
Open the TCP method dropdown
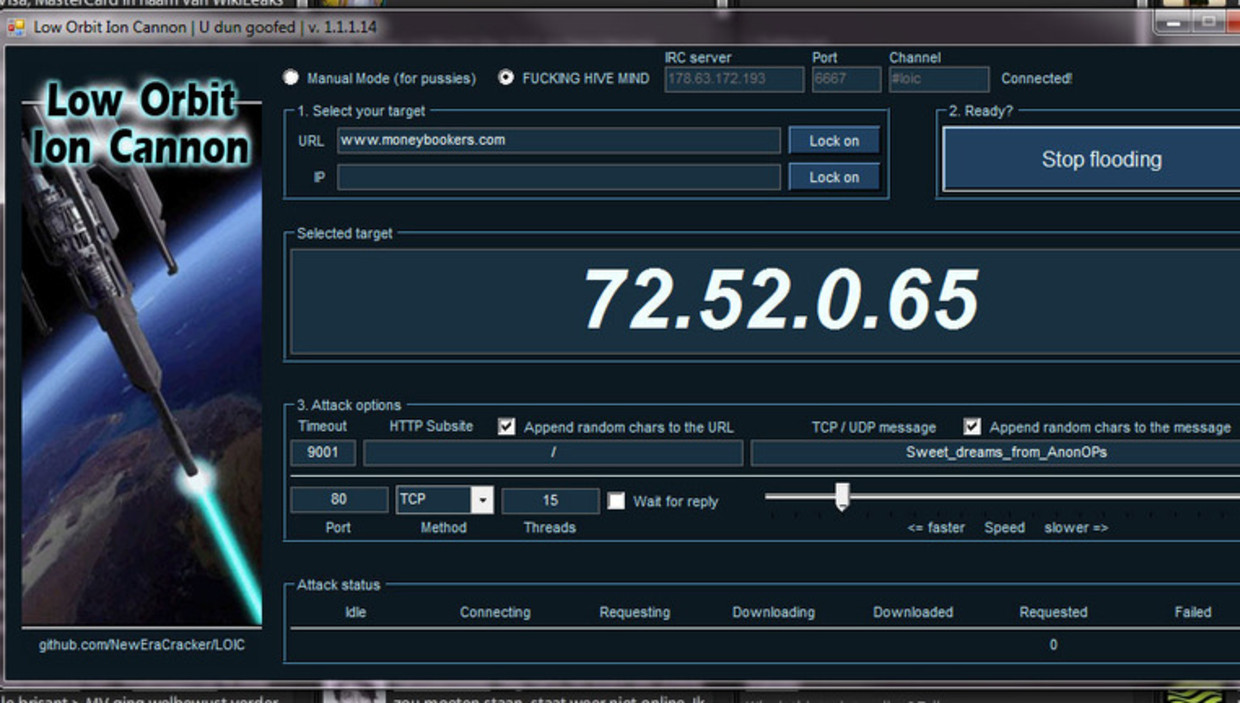pyautogui.click(x=482, y=500)
